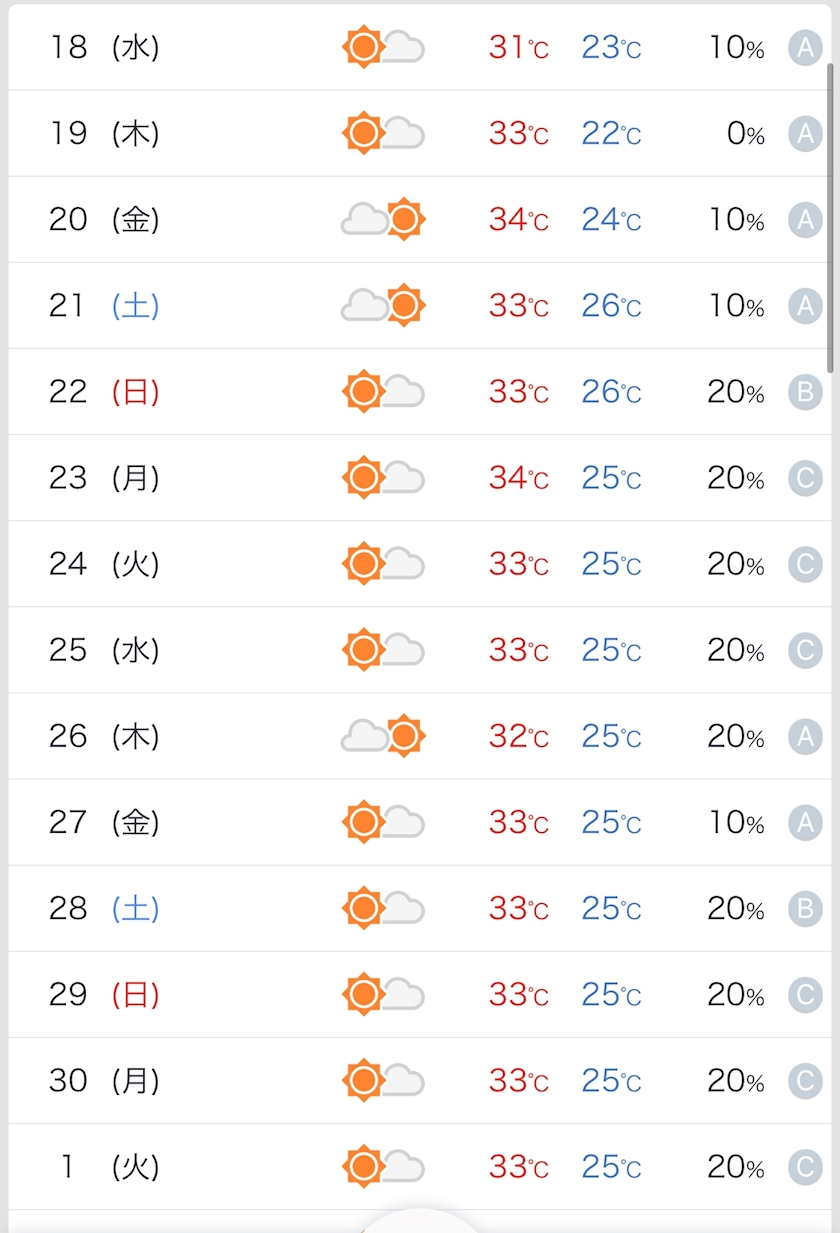Tap the weather icon for Saturday 21
This screenshot has height=1233, width=840.
pyautogui.click(x=383, y=305)
